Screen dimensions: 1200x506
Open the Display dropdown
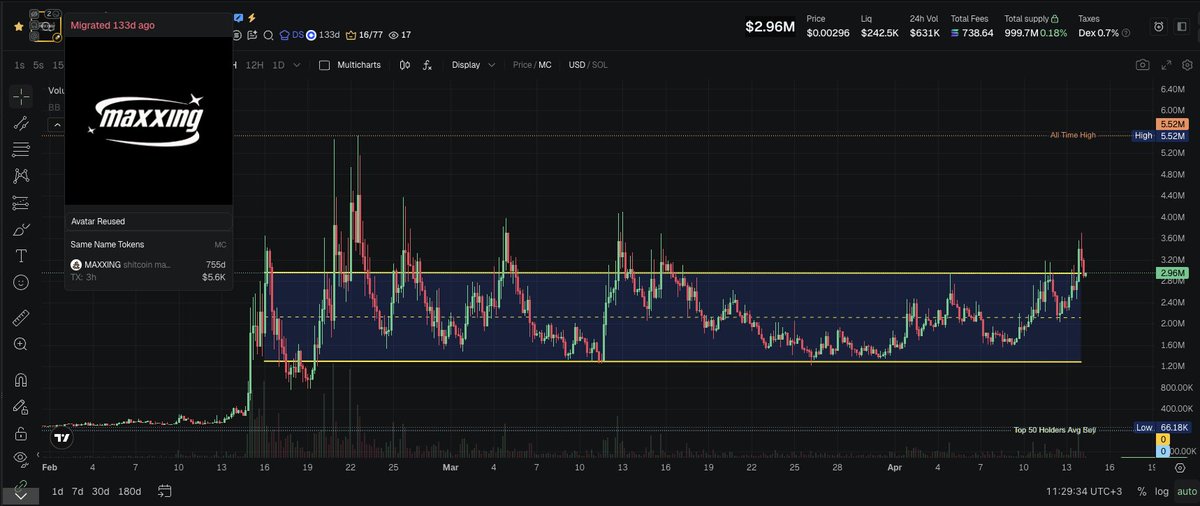474,65
